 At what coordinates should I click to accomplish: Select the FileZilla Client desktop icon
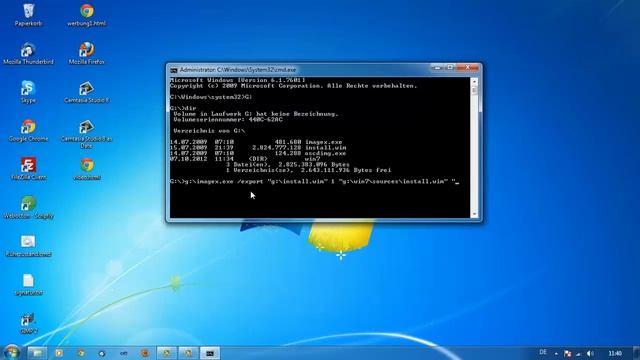28,169
